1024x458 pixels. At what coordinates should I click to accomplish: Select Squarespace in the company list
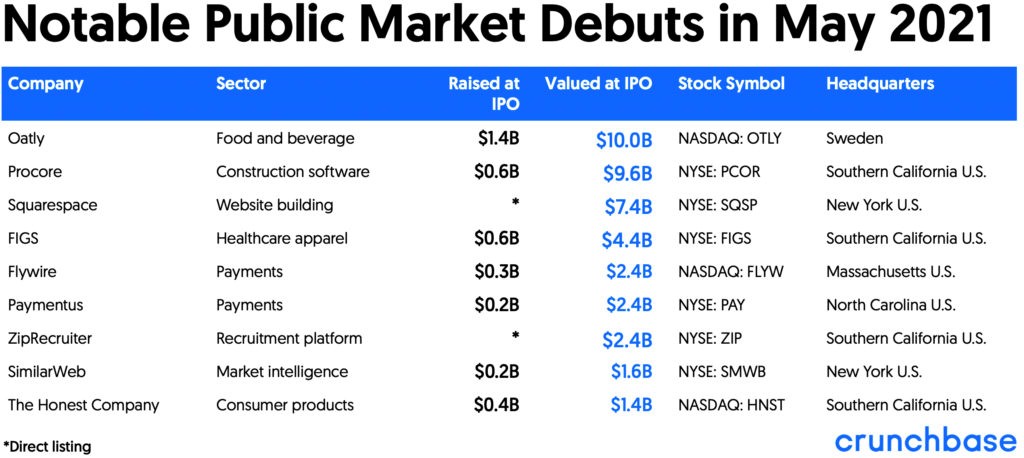click(52, 205)
